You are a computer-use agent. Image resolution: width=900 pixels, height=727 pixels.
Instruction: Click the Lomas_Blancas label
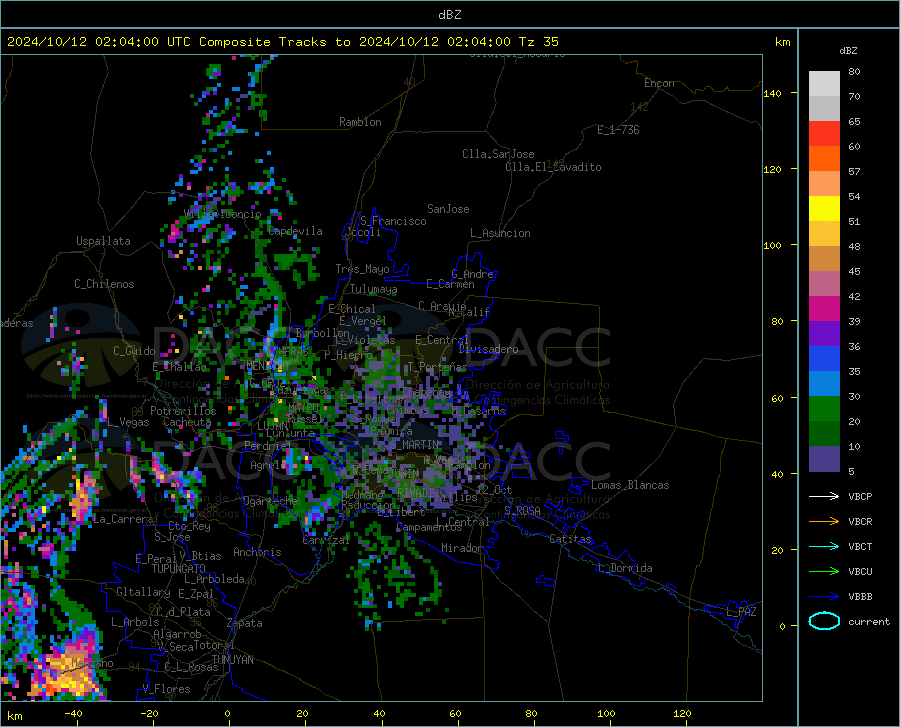point(630,485)
